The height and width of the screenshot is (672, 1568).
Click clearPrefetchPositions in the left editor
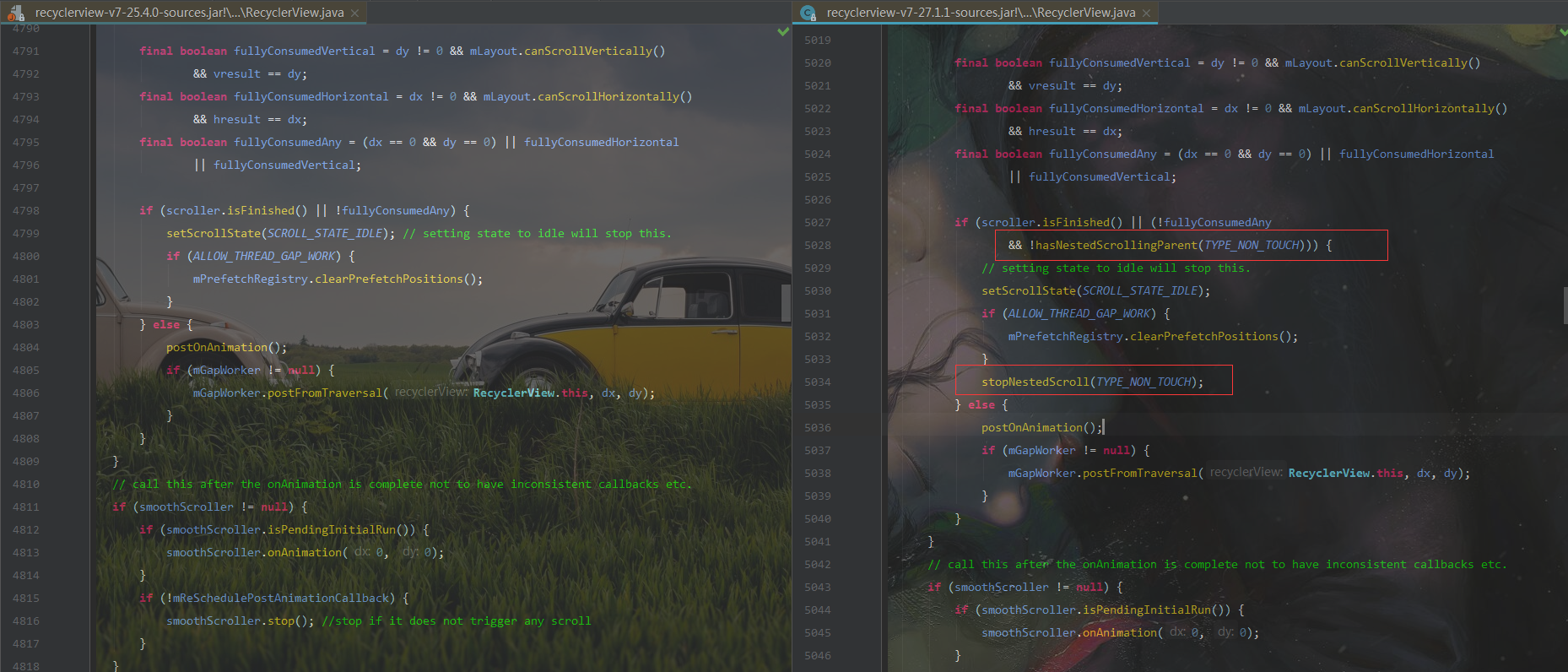[388, 279]
